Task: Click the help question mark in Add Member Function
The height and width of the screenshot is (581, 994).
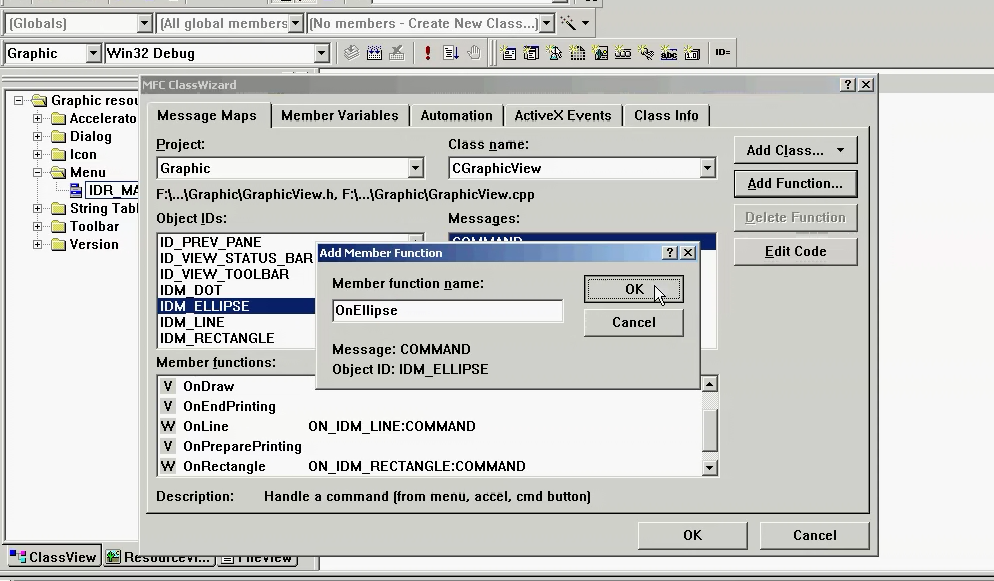Action: (670, 252)
